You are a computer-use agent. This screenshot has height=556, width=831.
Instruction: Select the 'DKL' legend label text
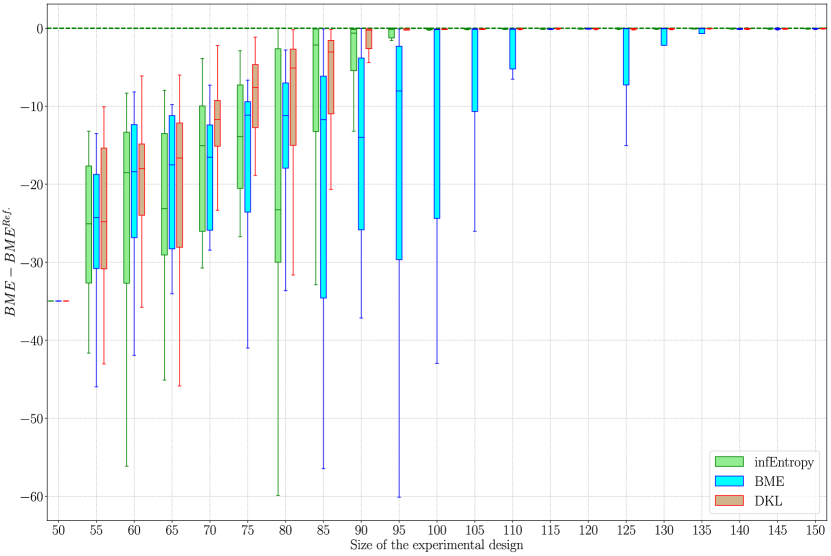(768, 500)
